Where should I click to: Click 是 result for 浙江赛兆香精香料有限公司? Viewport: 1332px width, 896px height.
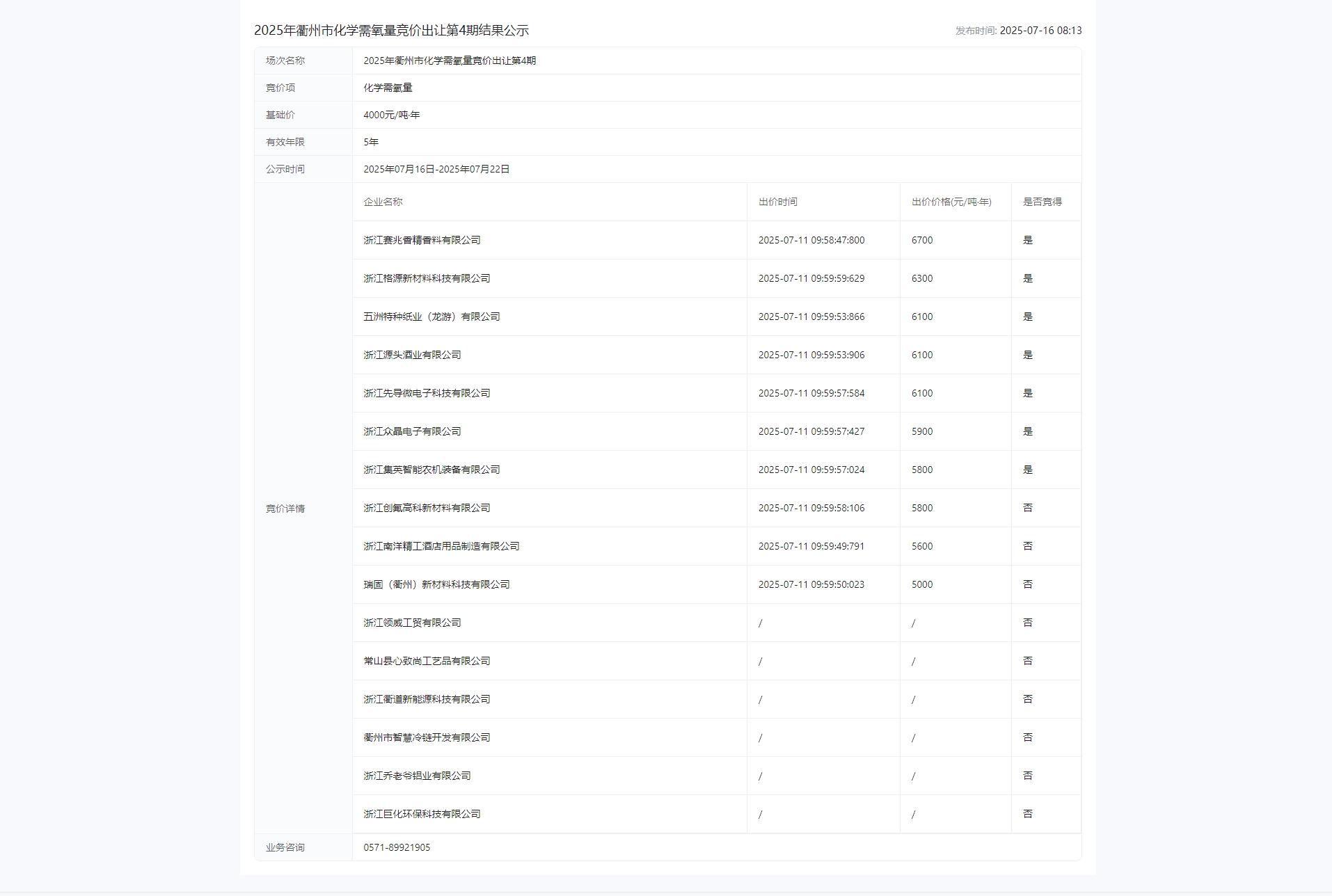click(x=1028, y=240)
